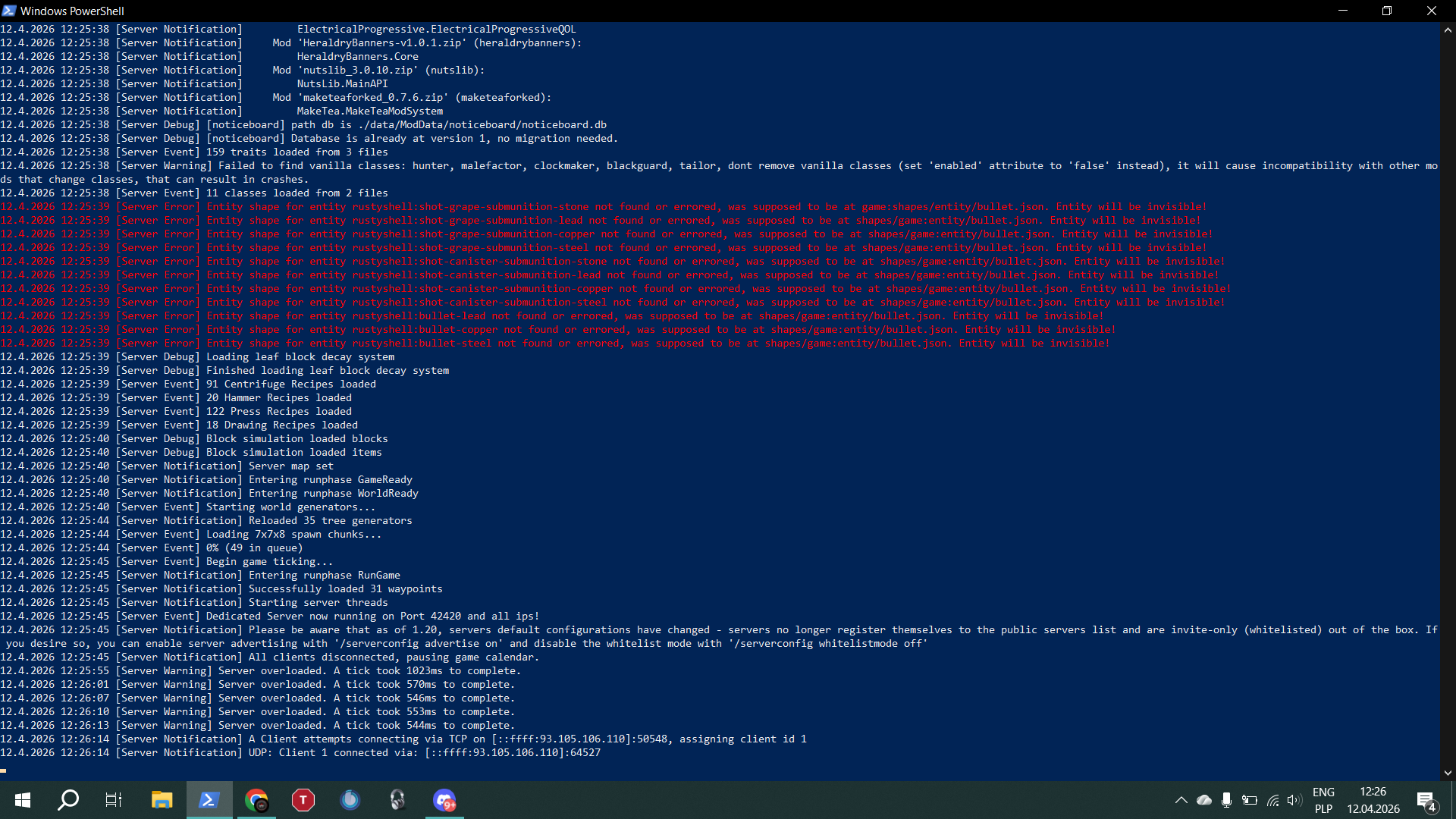Open the Windows Start menu

tap(23, 800)
